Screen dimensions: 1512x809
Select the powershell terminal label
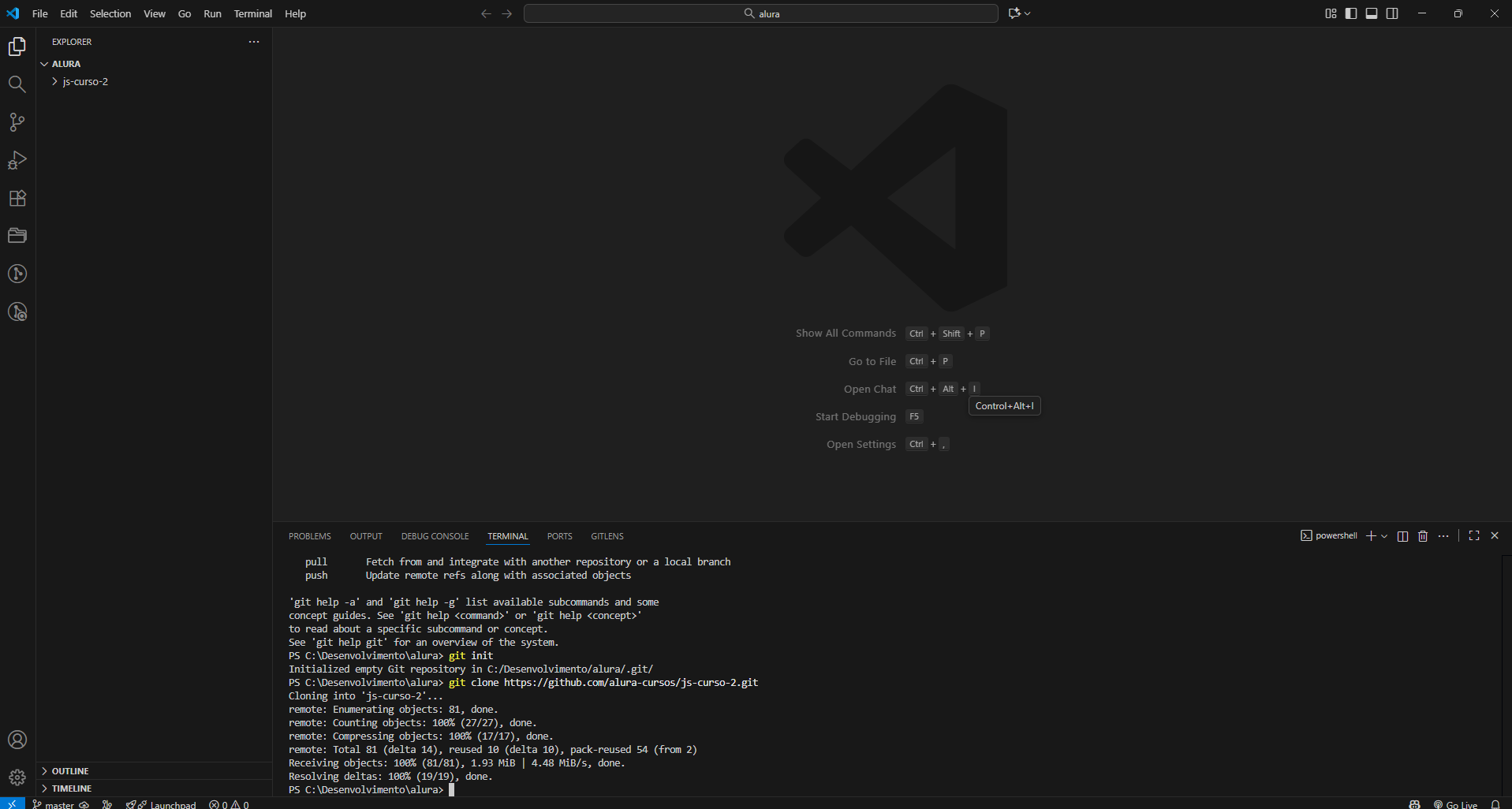[1329, 536]
